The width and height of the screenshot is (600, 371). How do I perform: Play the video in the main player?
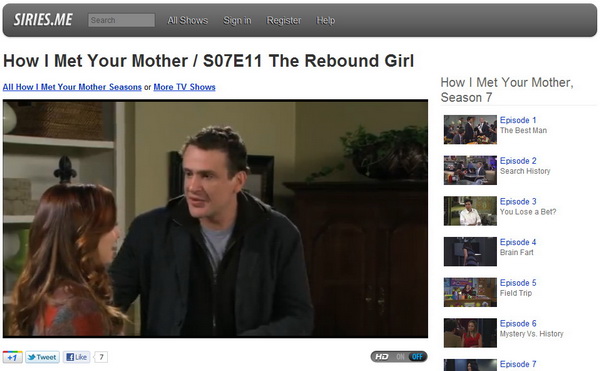coord(215,218)
